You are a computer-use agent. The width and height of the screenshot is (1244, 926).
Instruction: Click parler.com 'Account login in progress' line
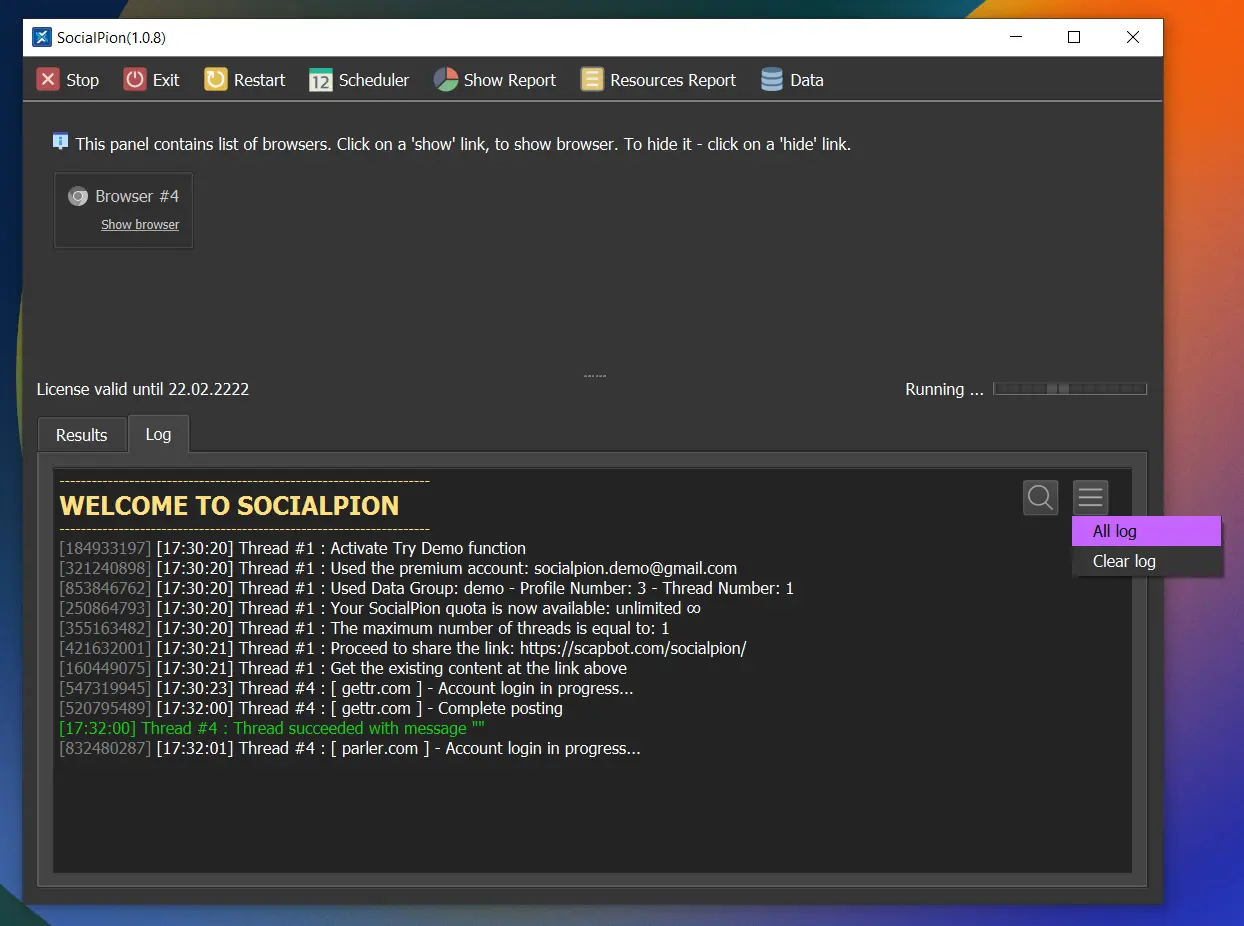pos(350,748)
